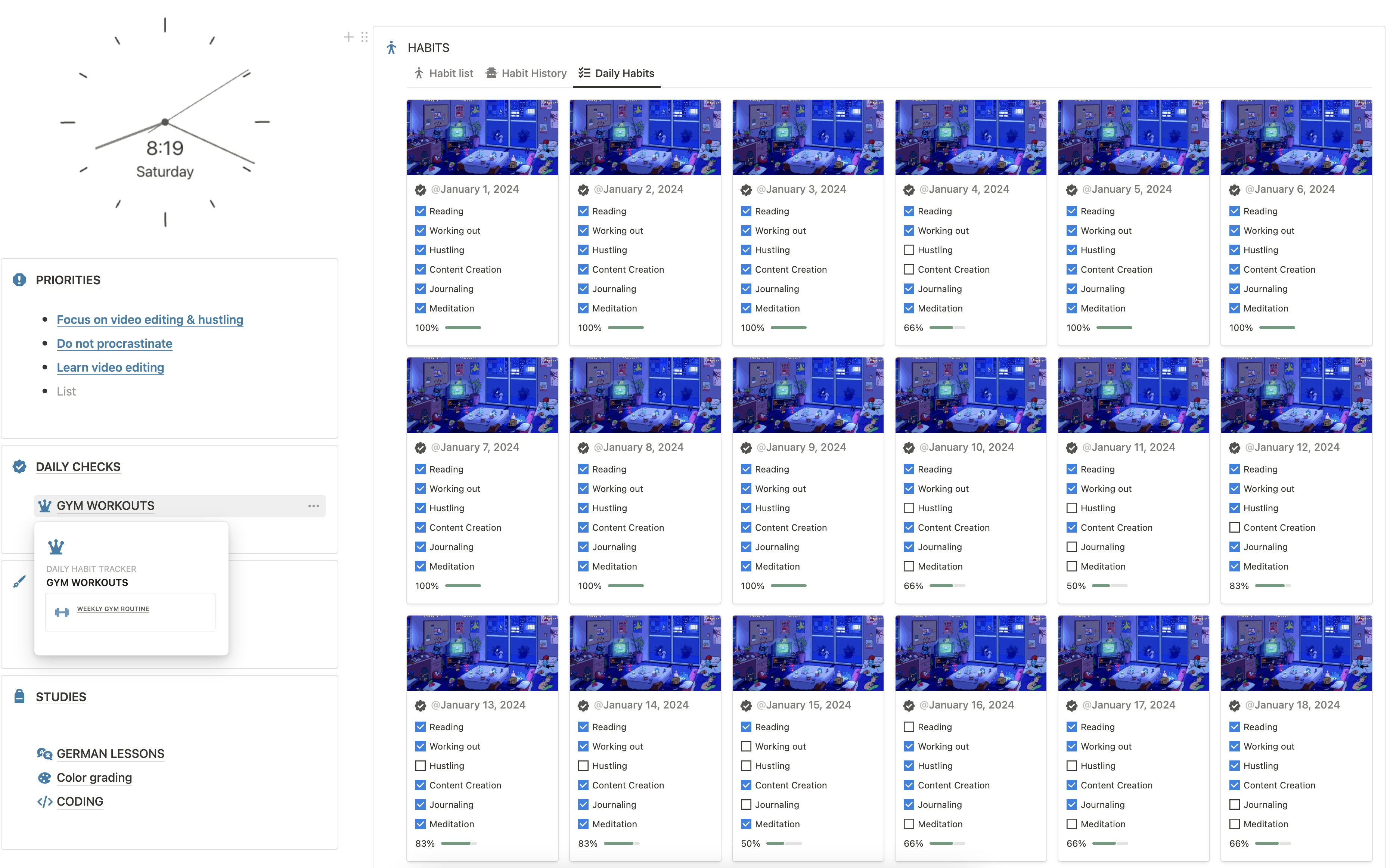Click the six-dot drag handle icon
The width and height of the screenshot is (1387, 868).
[x=364, y=37]
